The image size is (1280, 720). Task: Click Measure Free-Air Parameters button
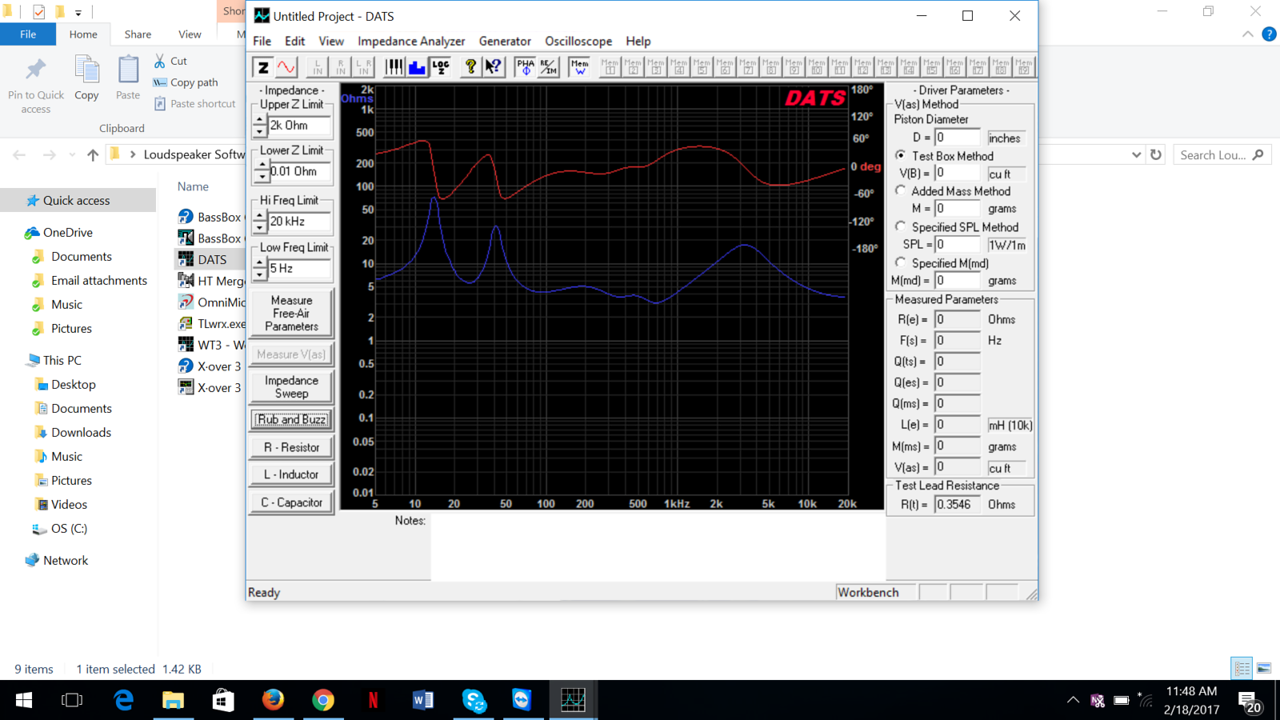(291, 313)
